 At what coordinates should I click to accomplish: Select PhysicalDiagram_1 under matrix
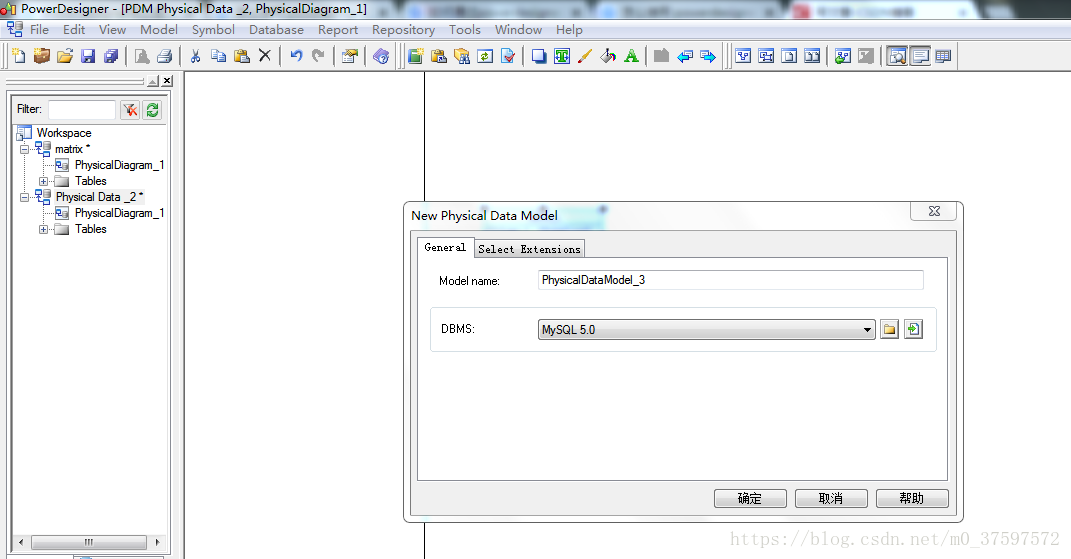[120, 165]
